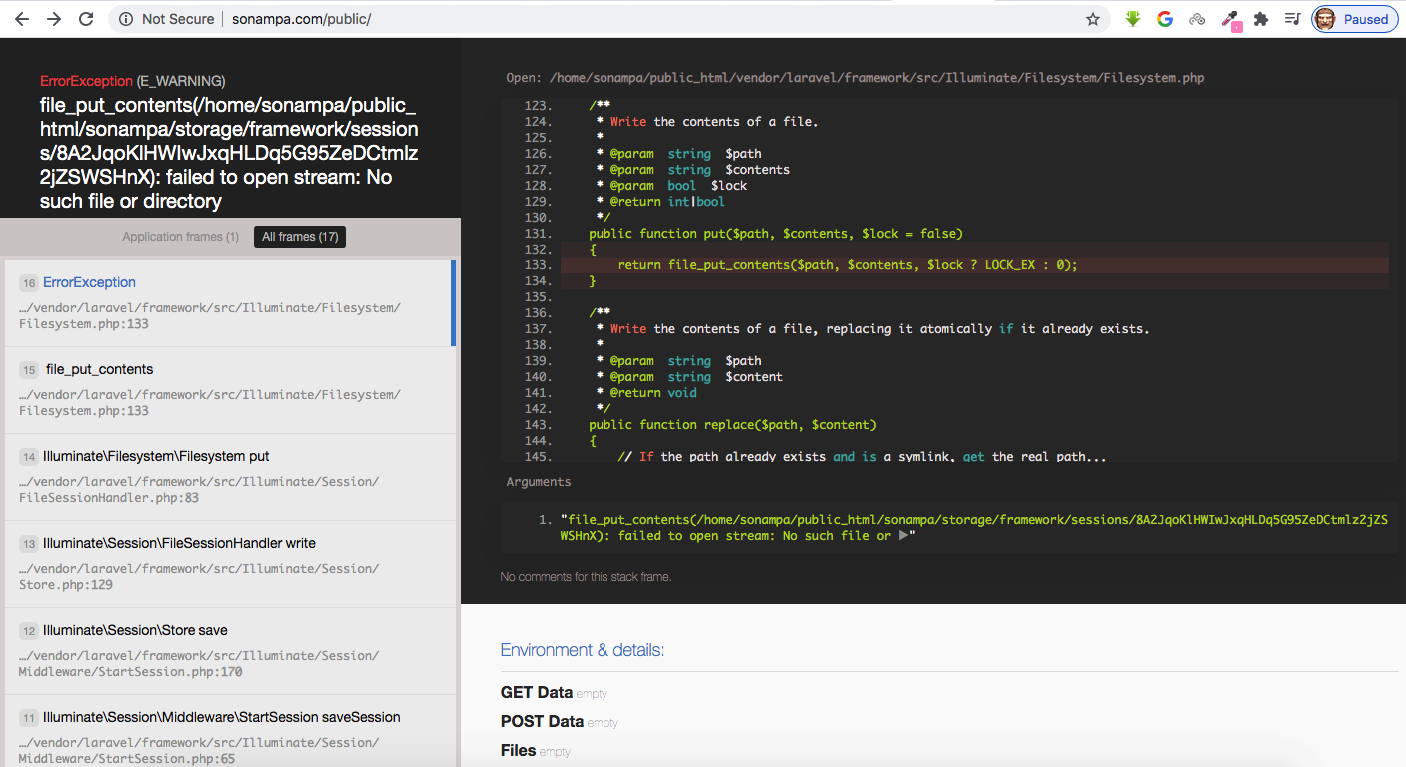
Task: Click the GET Data section label
Action: 537,692
